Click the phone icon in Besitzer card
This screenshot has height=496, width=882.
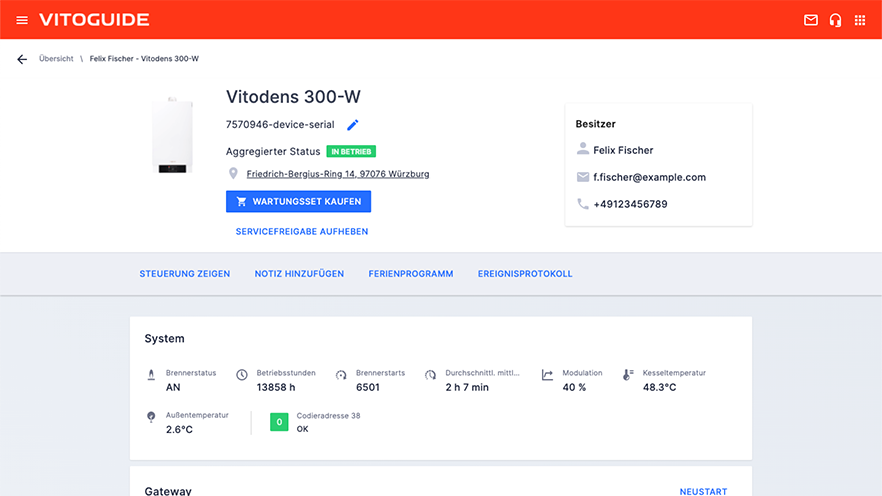(x=583, y=204)
